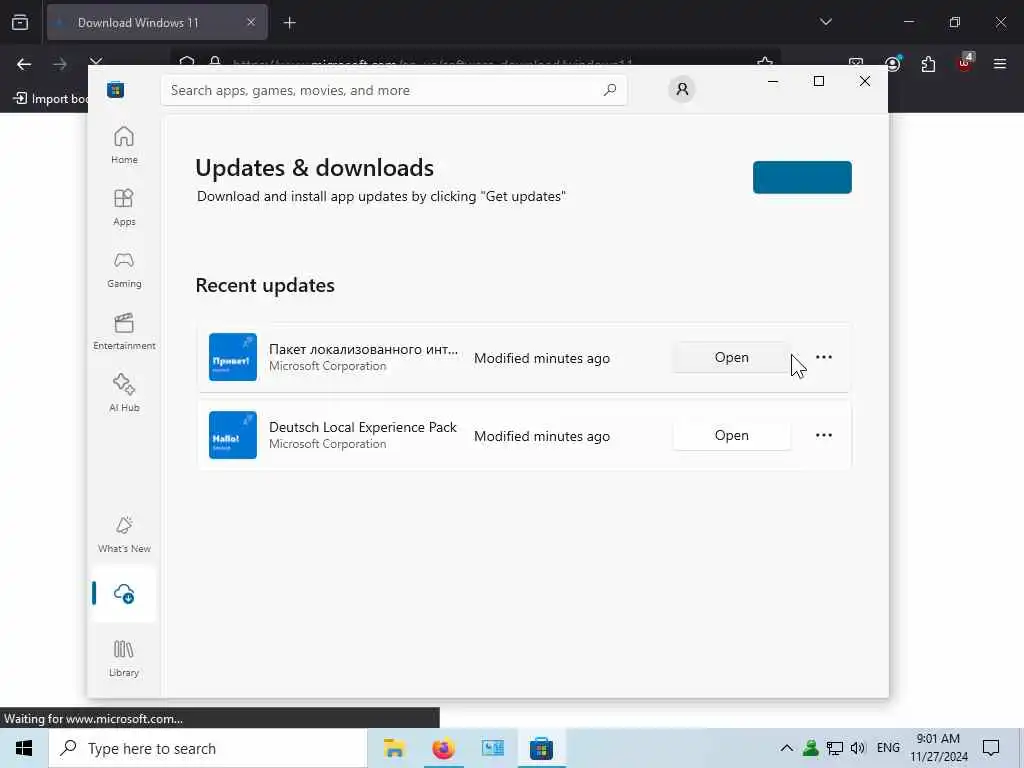Image resolution: width=1024 pixels, height=768 pixels.
Task: Click Firefox back arrow button
Action: tap(24, 64)
